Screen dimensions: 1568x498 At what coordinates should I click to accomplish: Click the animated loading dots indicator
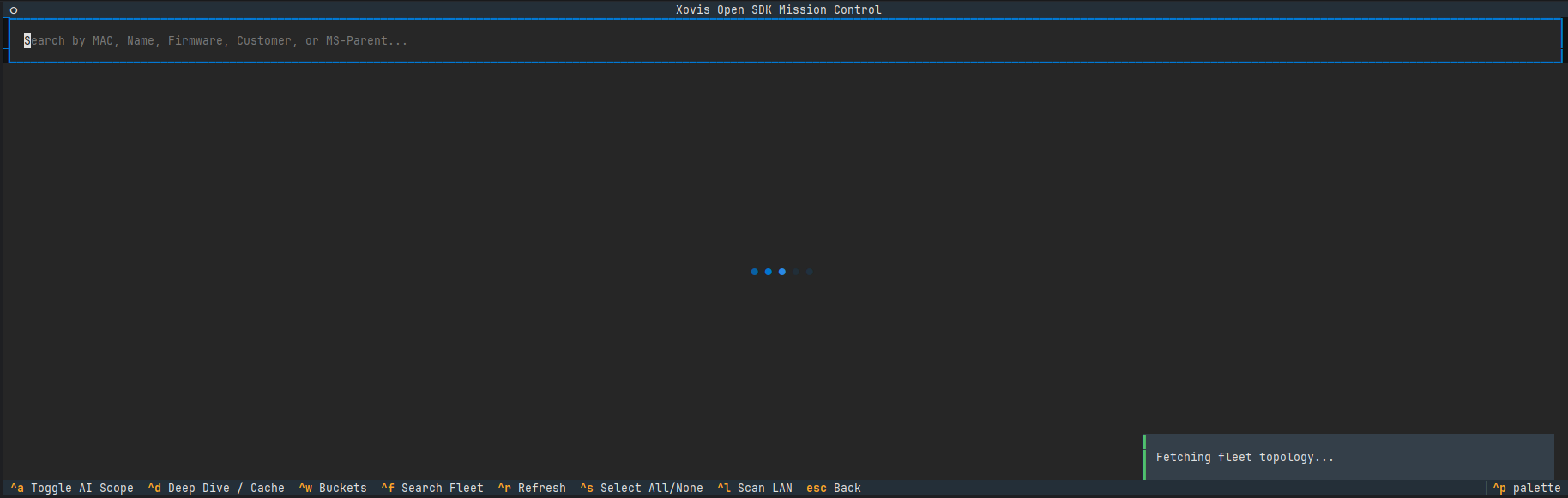[x=781, y=272]
